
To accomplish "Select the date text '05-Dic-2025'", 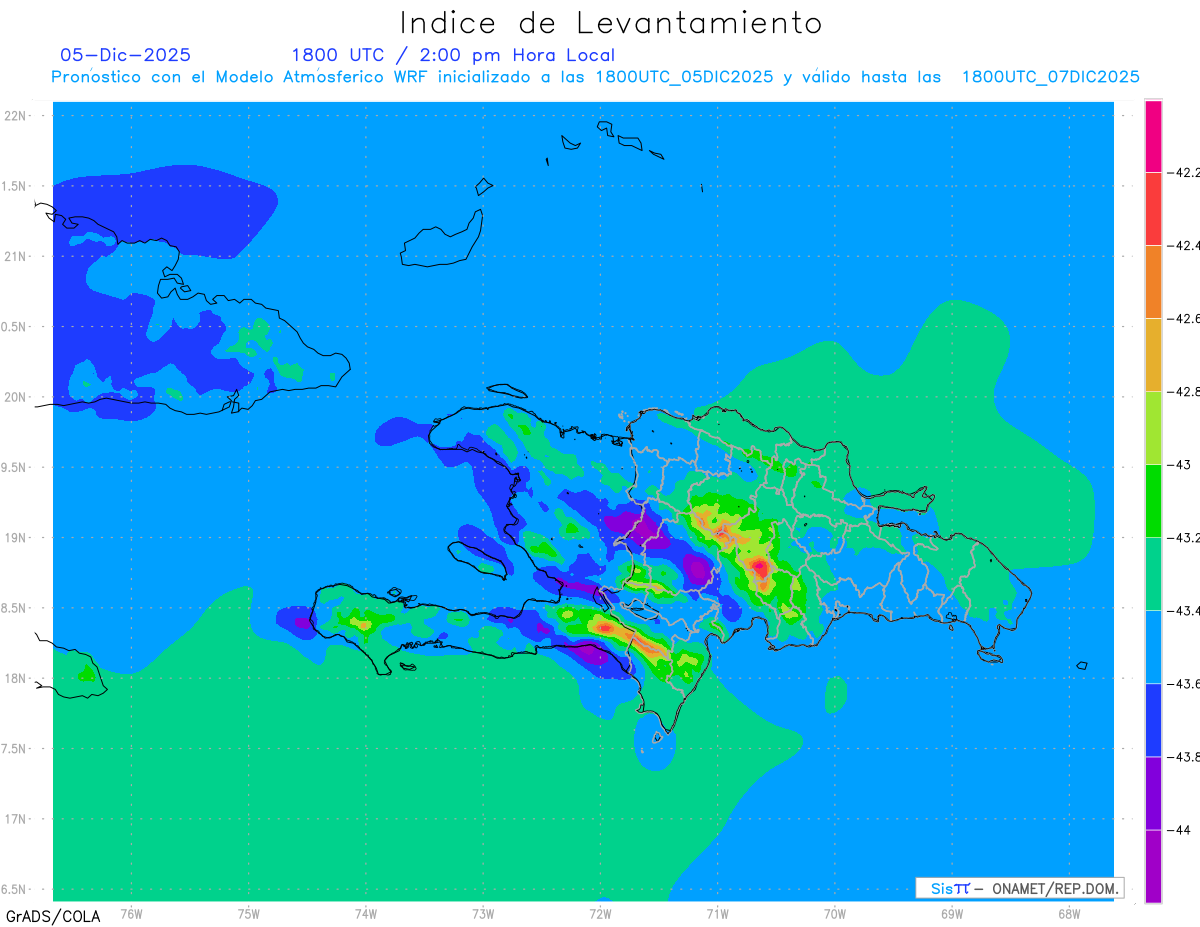I will 125,55.
